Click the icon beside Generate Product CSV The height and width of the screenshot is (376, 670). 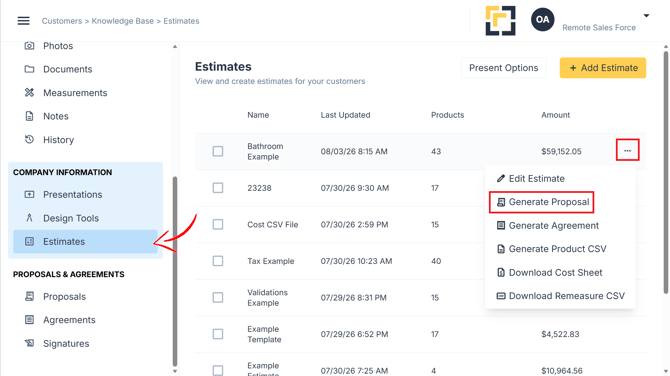(x=501, y=249)
